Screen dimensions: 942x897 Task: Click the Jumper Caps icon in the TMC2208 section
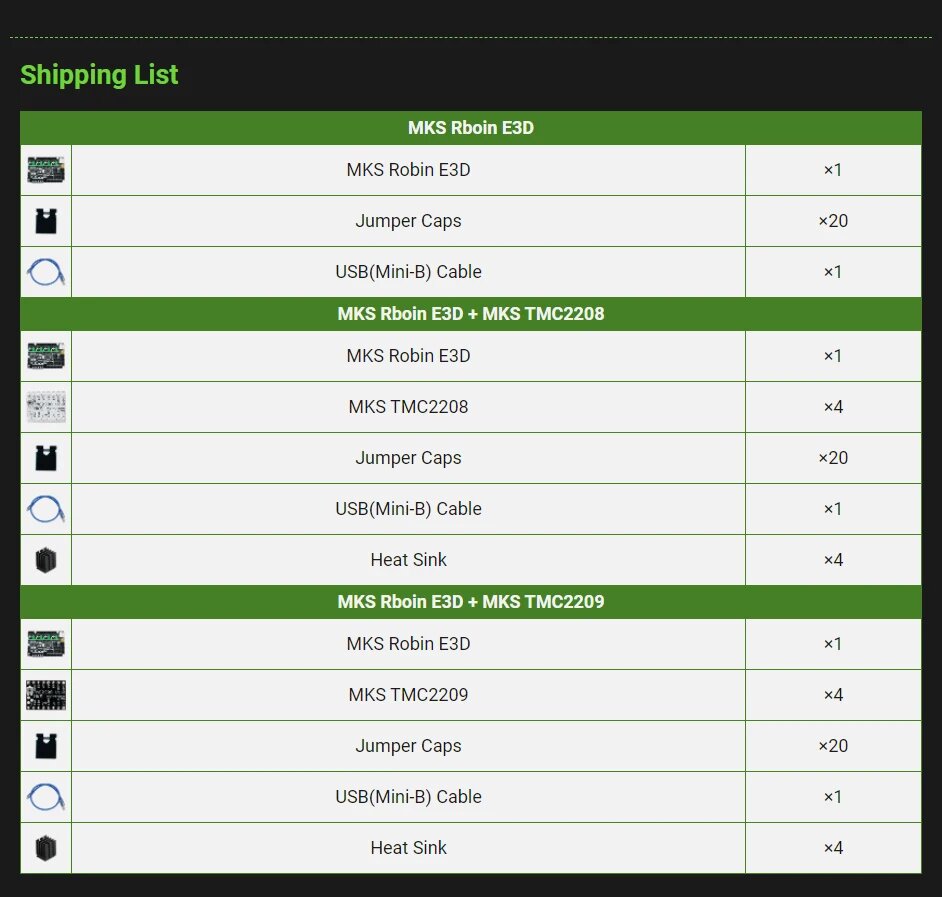(46, 458)
